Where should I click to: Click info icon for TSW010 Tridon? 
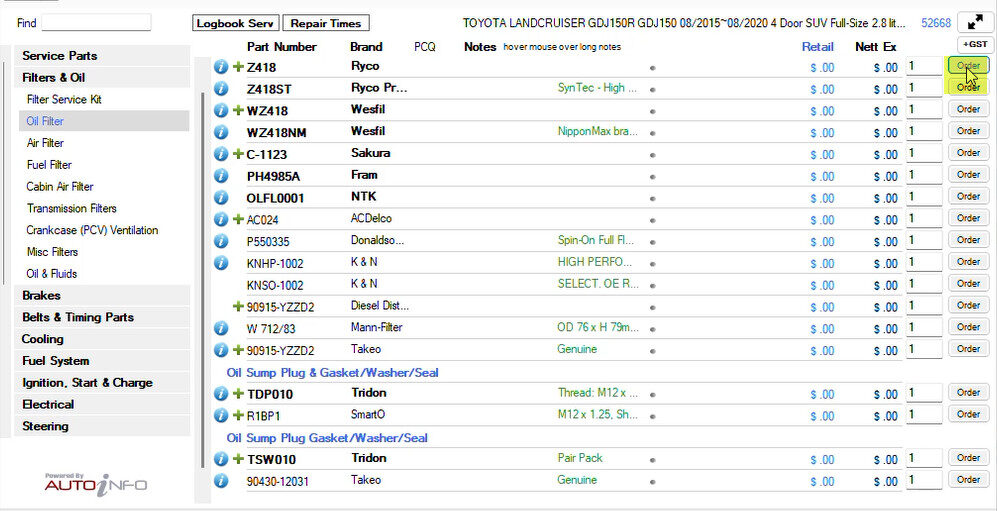coord(221,459)
